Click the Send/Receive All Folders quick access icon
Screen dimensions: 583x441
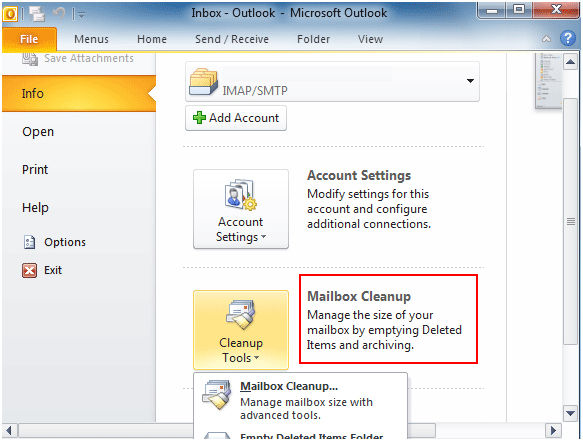point(37,14)
